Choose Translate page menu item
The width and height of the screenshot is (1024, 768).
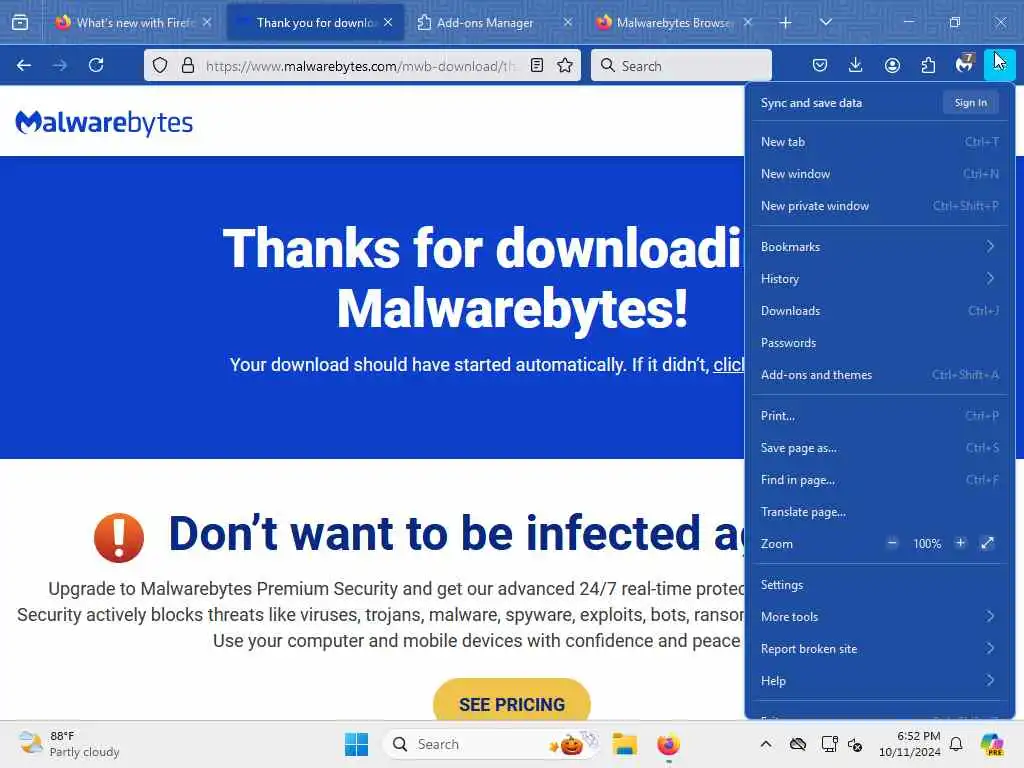click(879, 512)
